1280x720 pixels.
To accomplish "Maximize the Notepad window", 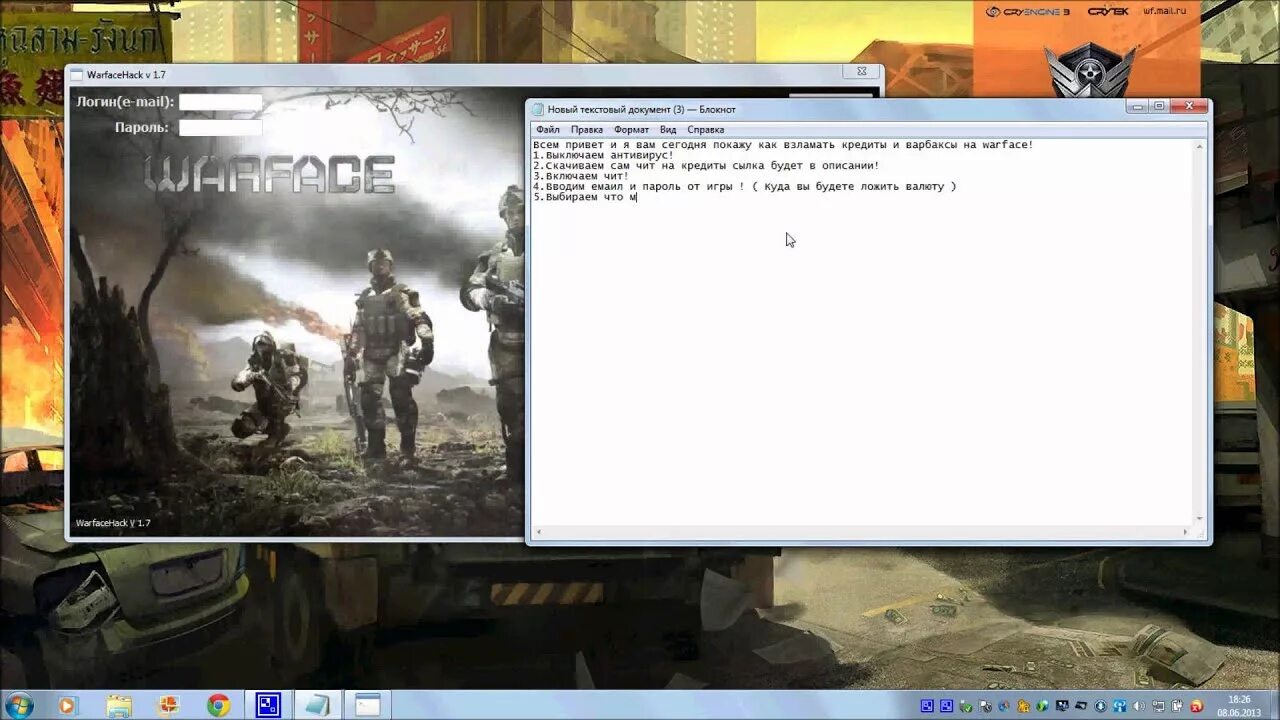I will 1160,106.
